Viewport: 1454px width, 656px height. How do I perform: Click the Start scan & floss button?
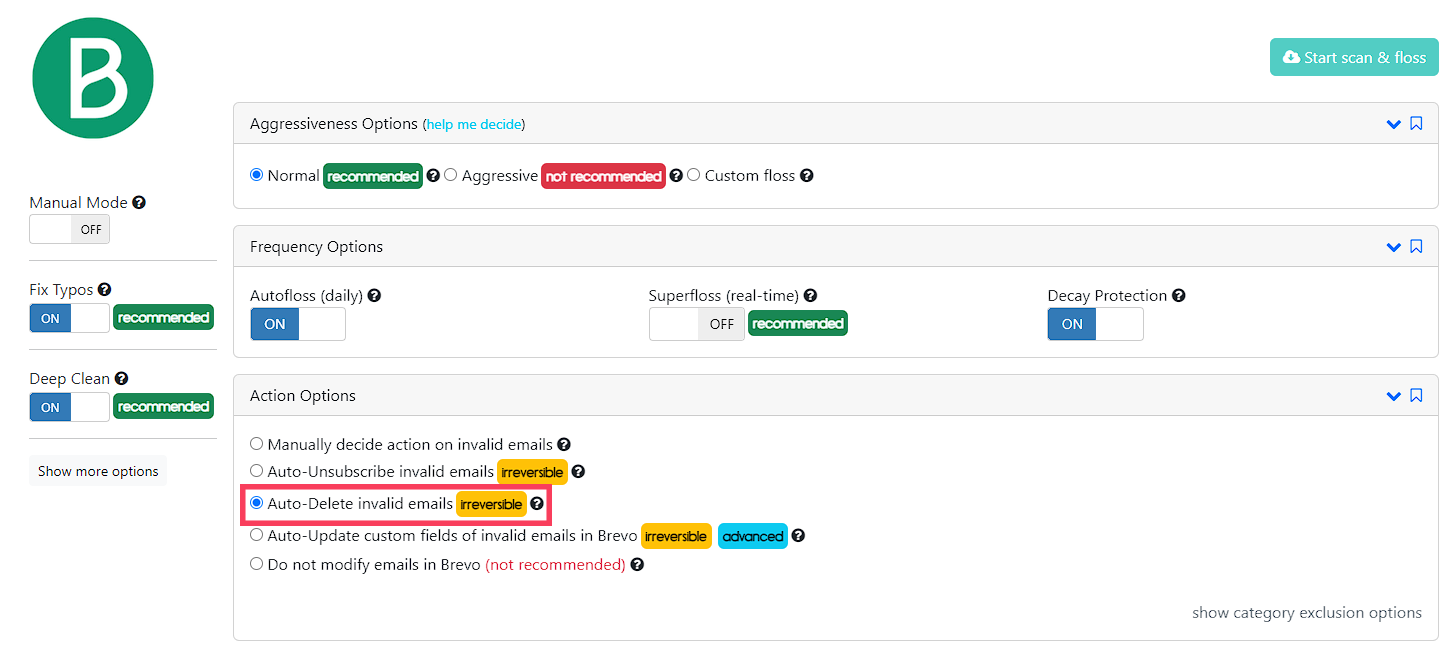1354,57
